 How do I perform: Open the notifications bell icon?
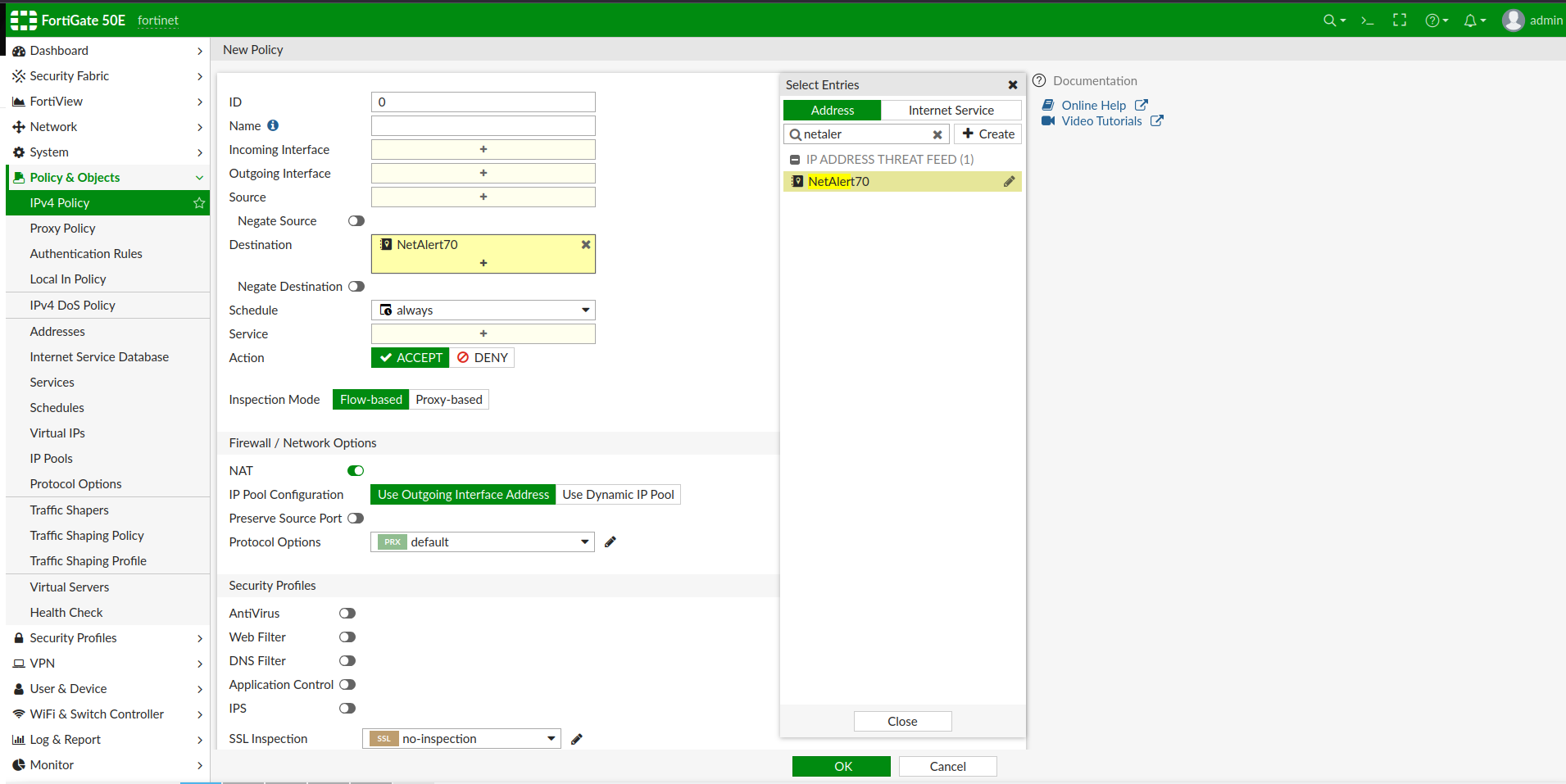[1474, 20]
